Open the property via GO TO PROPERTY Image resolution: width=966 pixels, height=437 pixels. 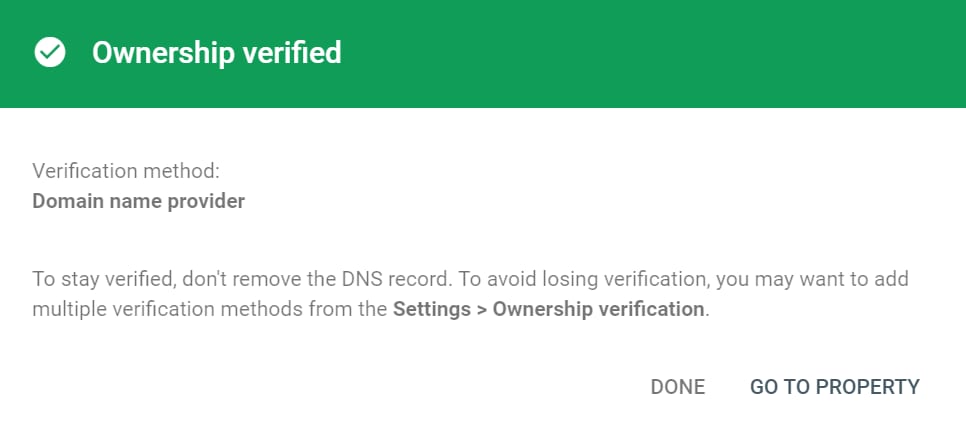tap(834, 387)
